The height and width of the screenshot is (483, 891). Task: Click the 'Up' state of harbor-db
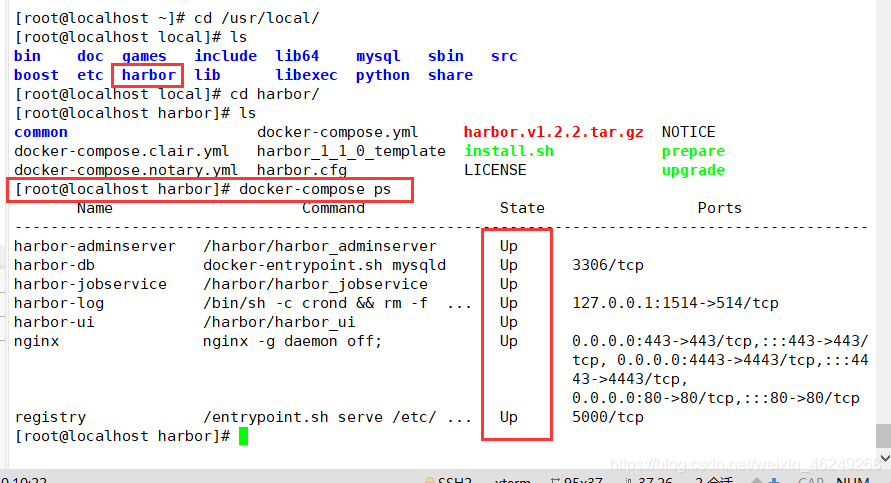509,265
